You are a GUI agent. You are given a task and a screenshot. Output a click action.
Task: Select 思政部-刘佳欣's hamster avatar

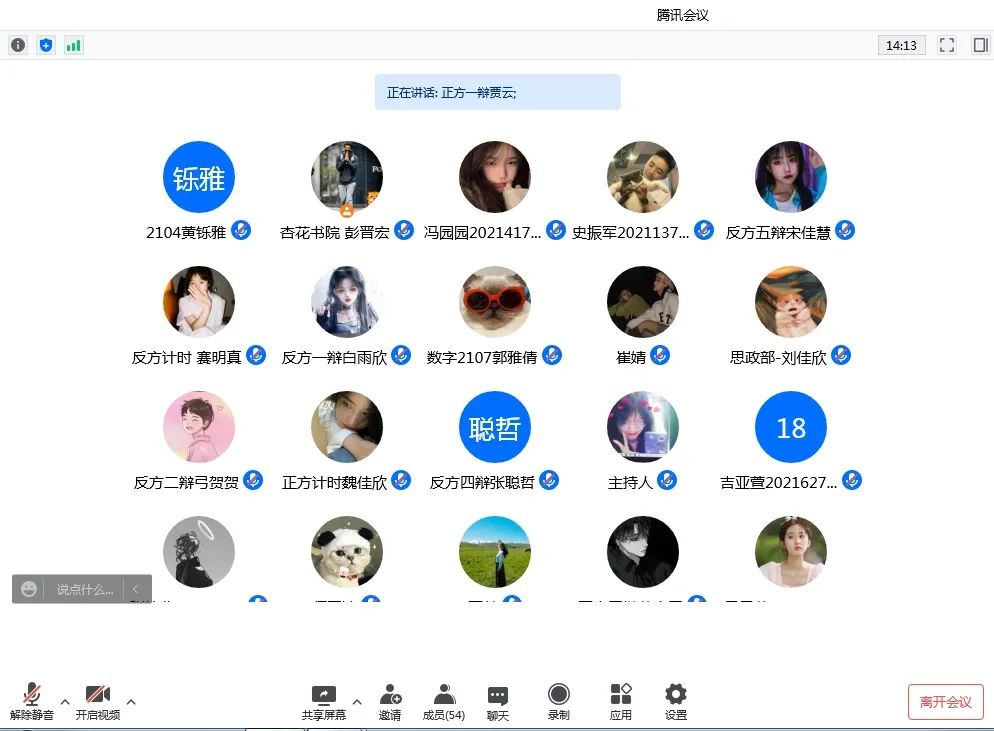point(791,302)
